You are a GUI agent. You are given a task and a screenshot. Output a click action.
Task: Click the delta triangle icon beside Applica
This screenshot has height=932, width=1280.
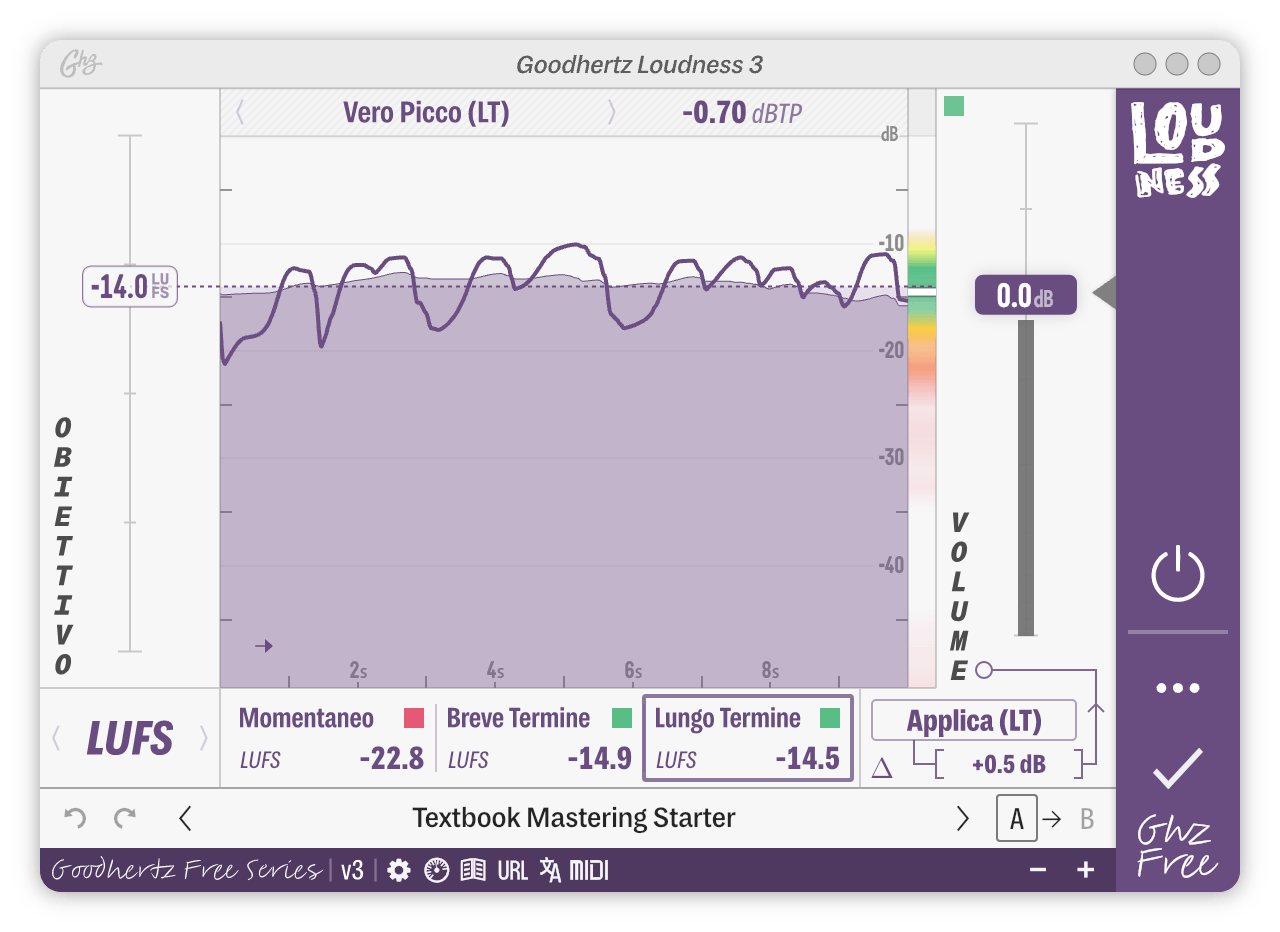(882, 768)
